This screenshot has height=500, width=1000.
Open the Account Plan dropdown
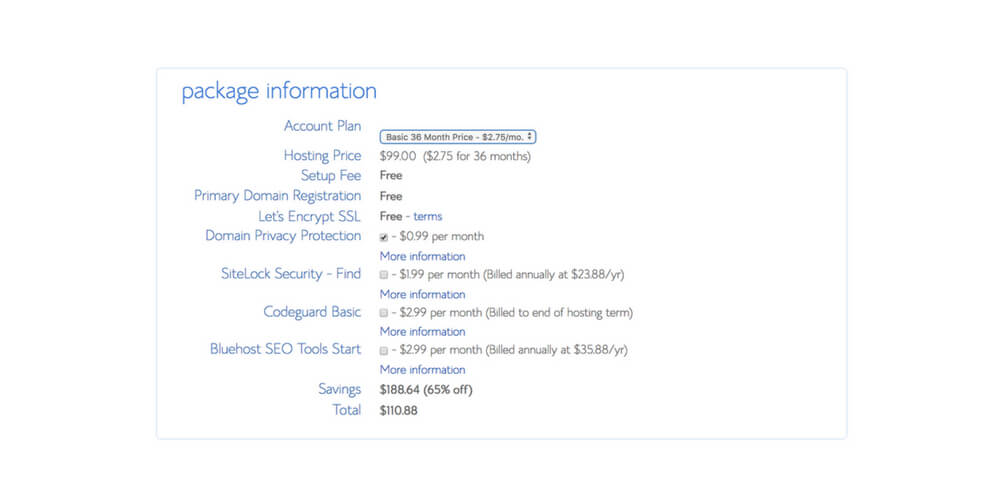tap(458, 136)
